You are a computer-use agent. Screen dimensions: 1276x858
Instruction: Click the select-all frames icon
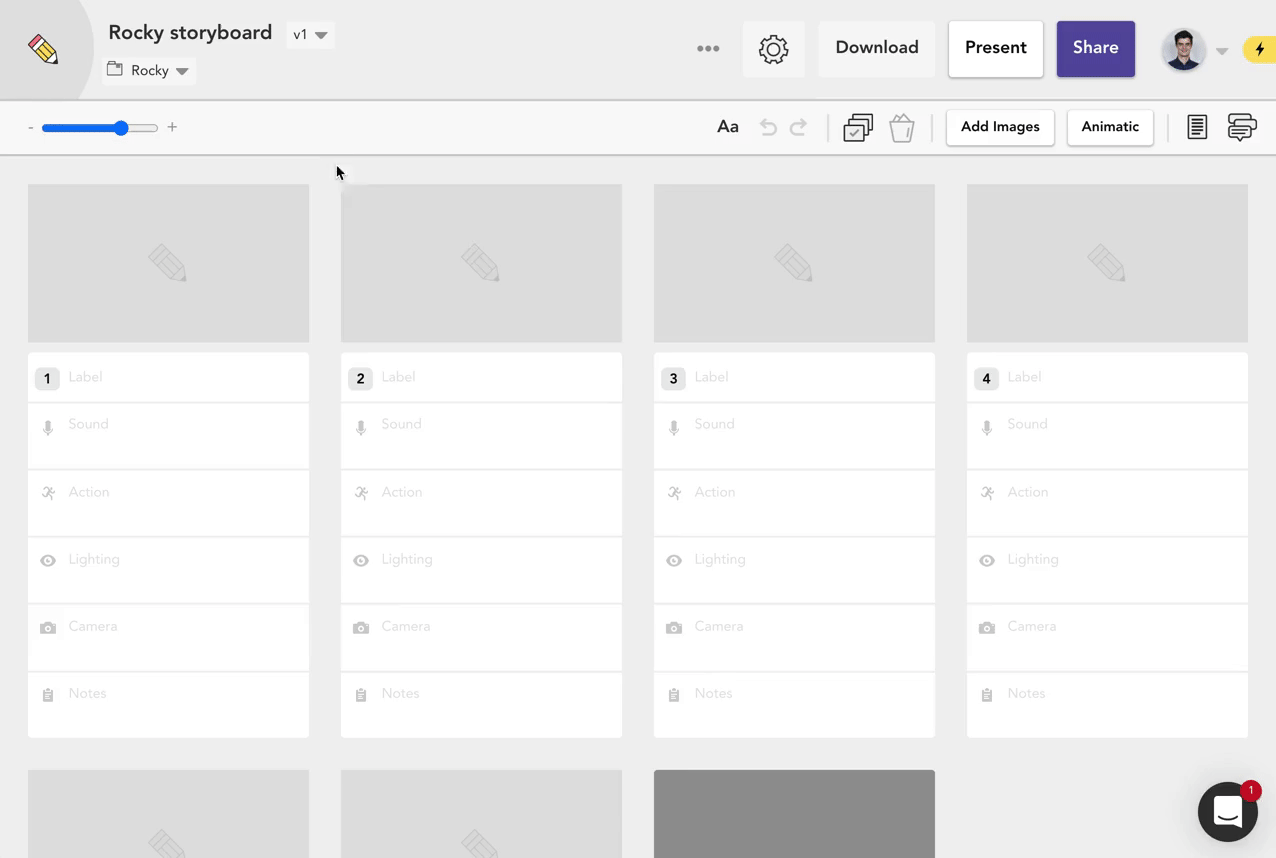click(x=858, y=127)
